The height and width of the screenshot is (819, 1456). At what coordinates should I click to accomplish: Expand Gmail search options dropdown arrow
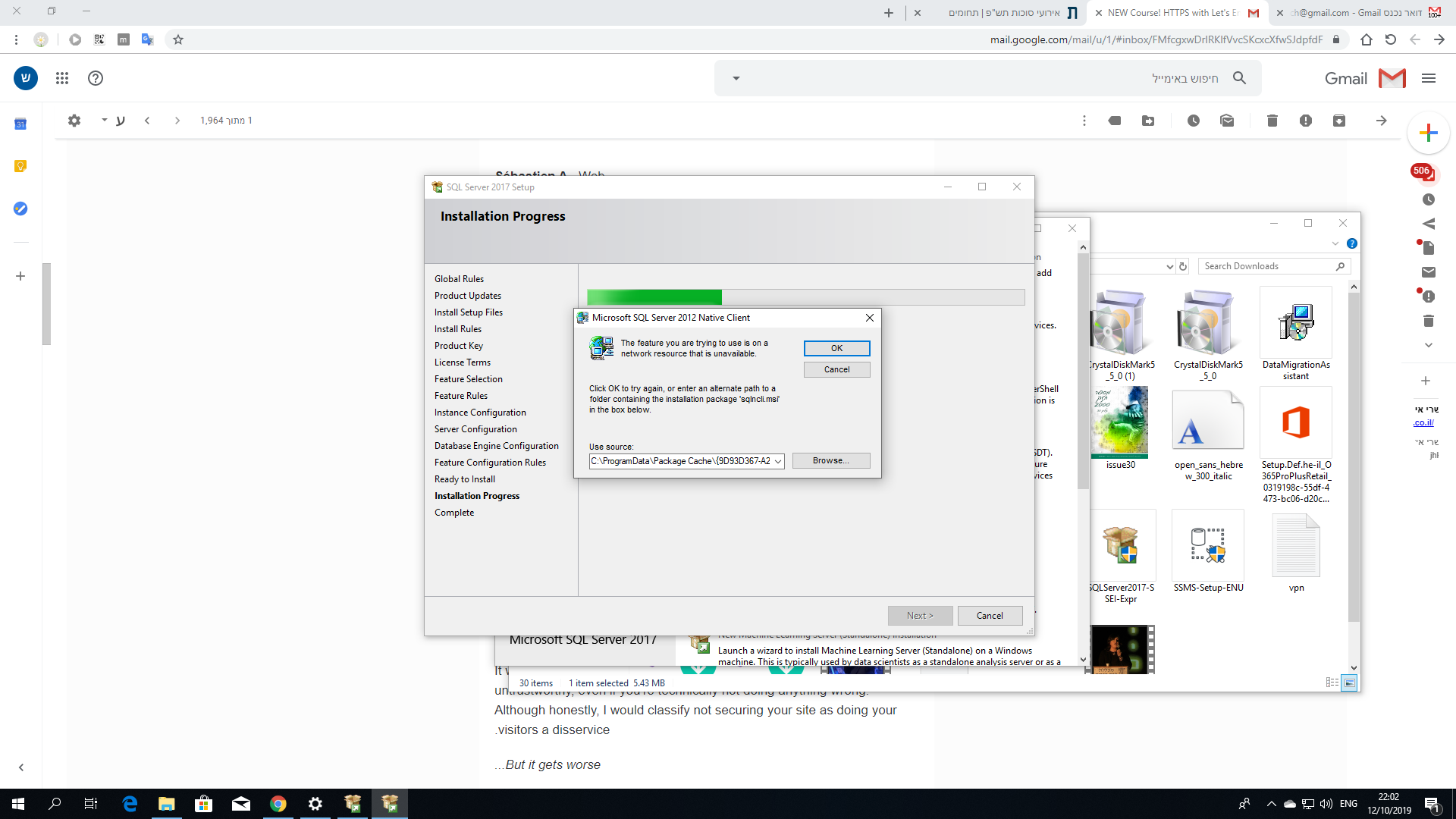pos(736,78)
